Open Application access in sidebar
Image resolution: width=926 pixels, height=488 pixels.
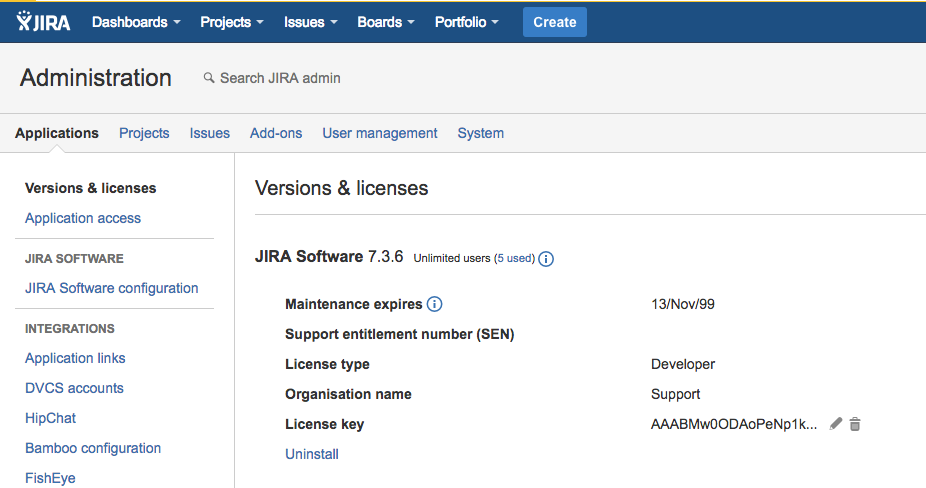coord(83,218)
